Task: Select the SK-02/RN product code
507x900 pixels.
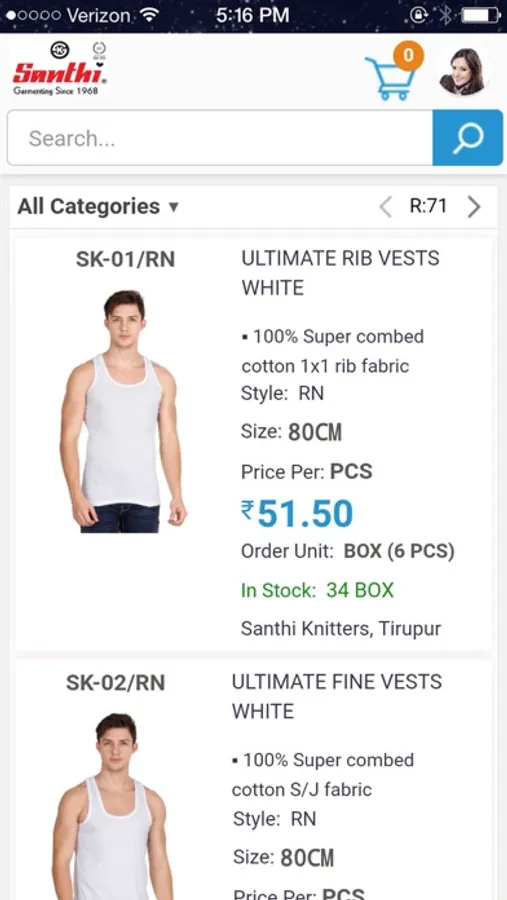Action: (x=115, y=683)
